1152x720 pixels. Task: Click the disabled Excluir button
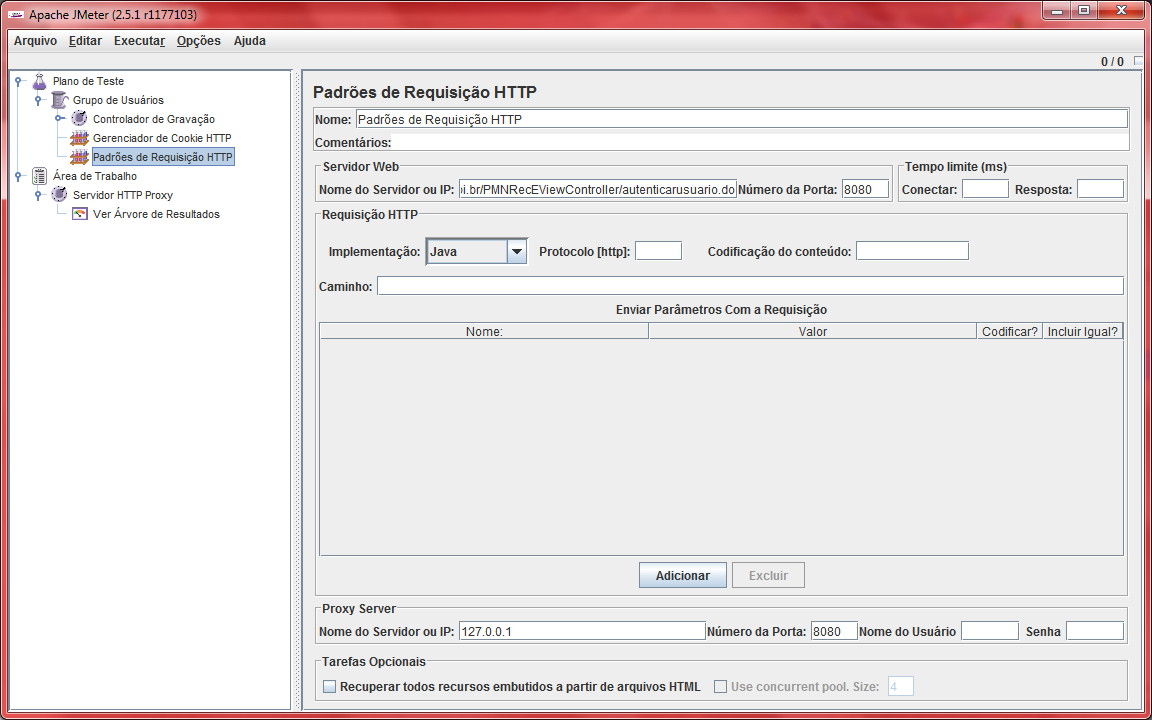pyautogui.click(x=768, y=575)
